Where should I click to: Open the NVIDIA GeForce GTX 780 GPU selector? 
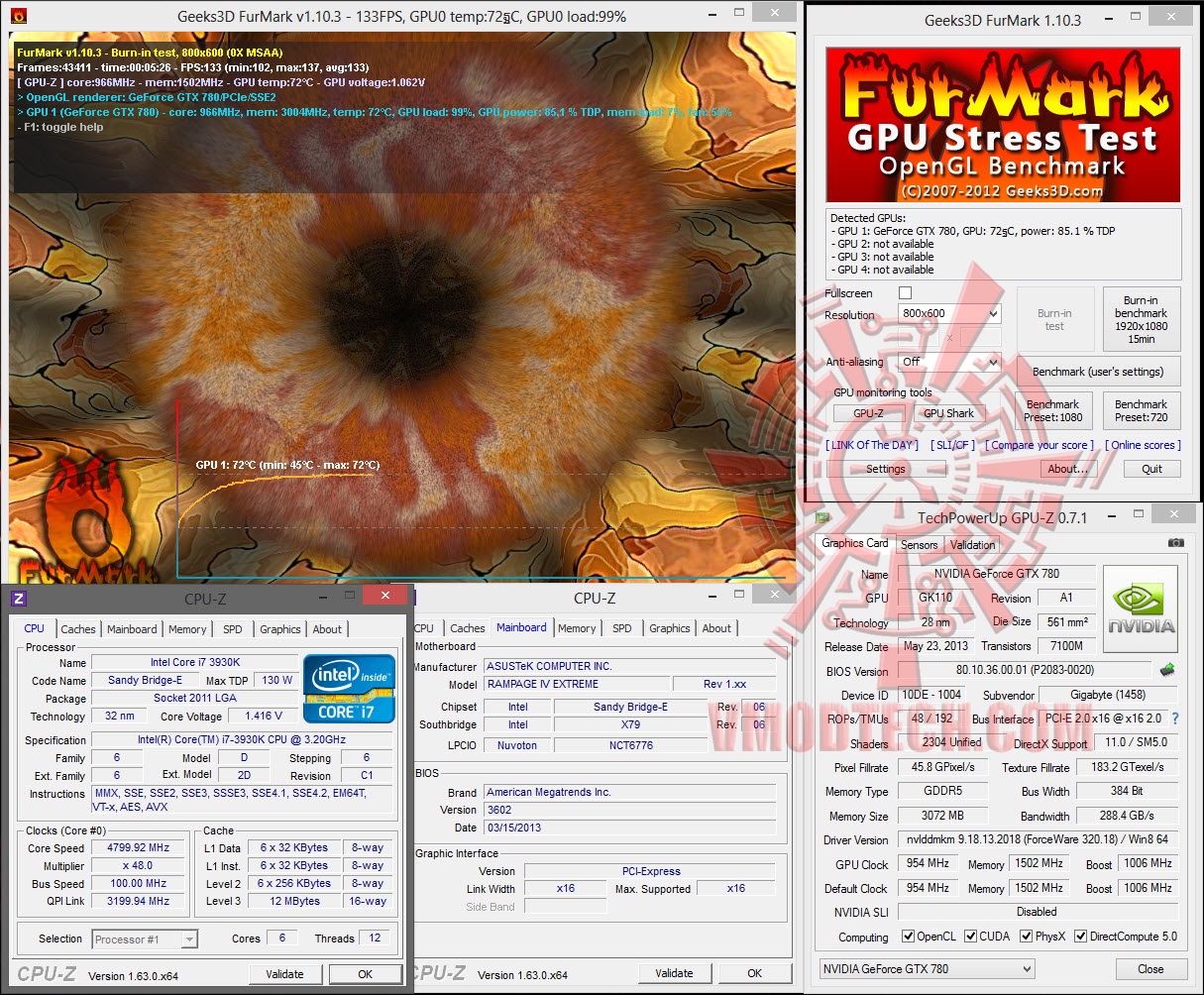(x=928, y=969)
